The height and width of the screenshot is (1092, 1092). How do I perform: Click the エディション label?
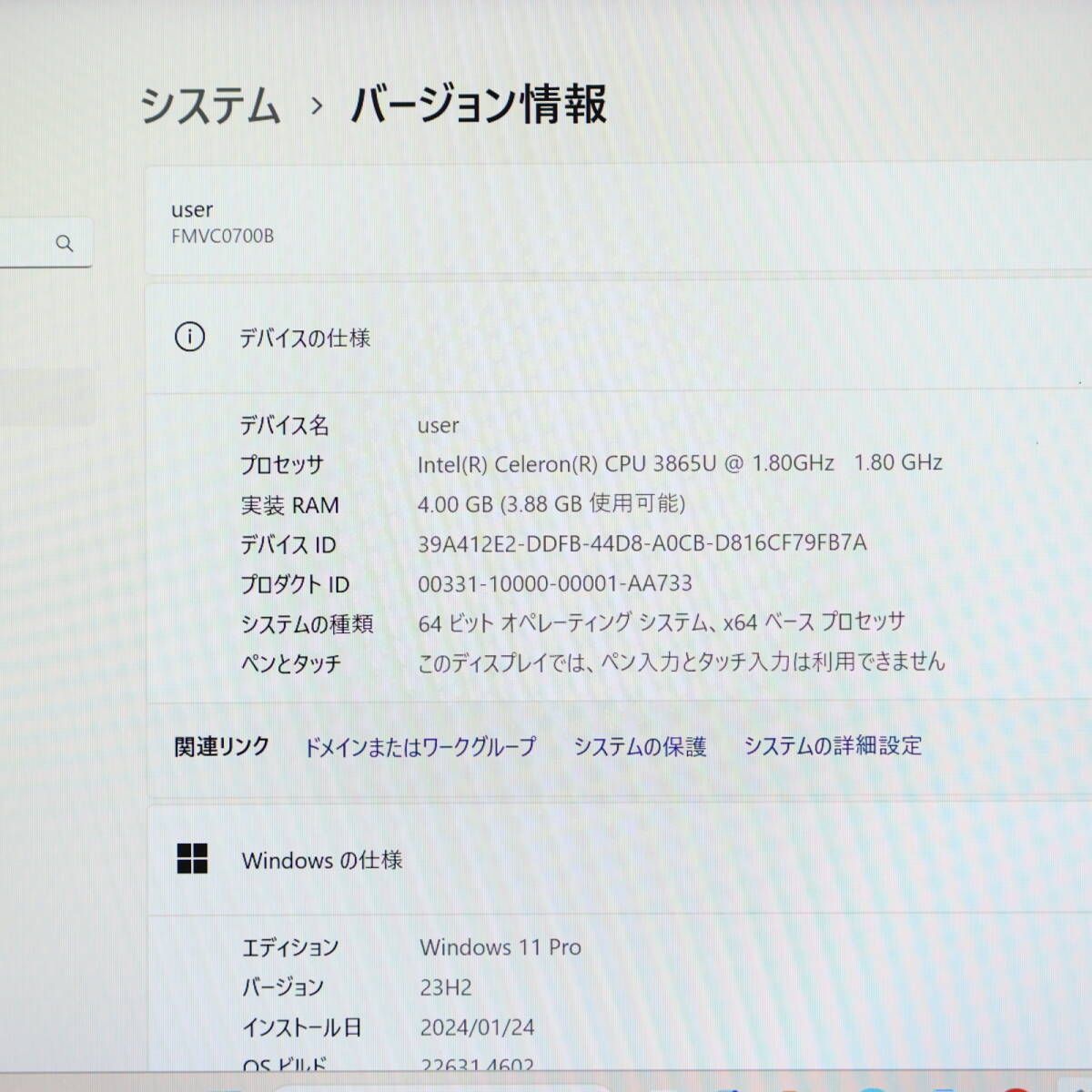(290, 948)
